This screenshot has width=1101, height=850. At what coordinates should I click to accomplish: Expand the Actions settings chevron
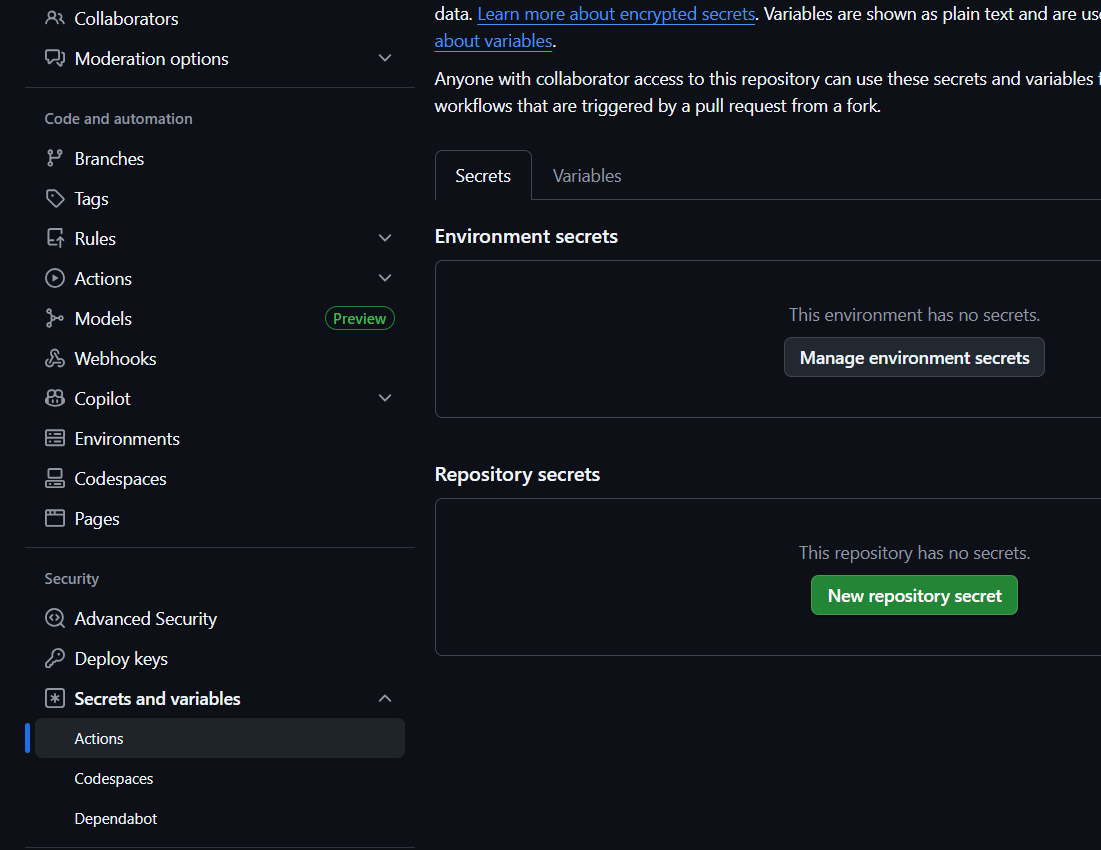[385, 278]
